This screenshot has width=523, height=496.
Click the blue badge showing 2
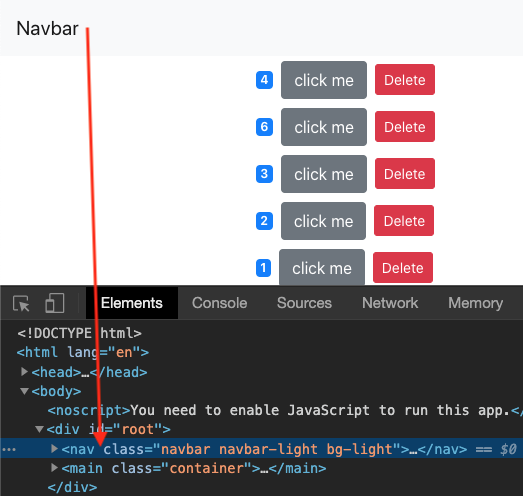click(x=264, y=221)
